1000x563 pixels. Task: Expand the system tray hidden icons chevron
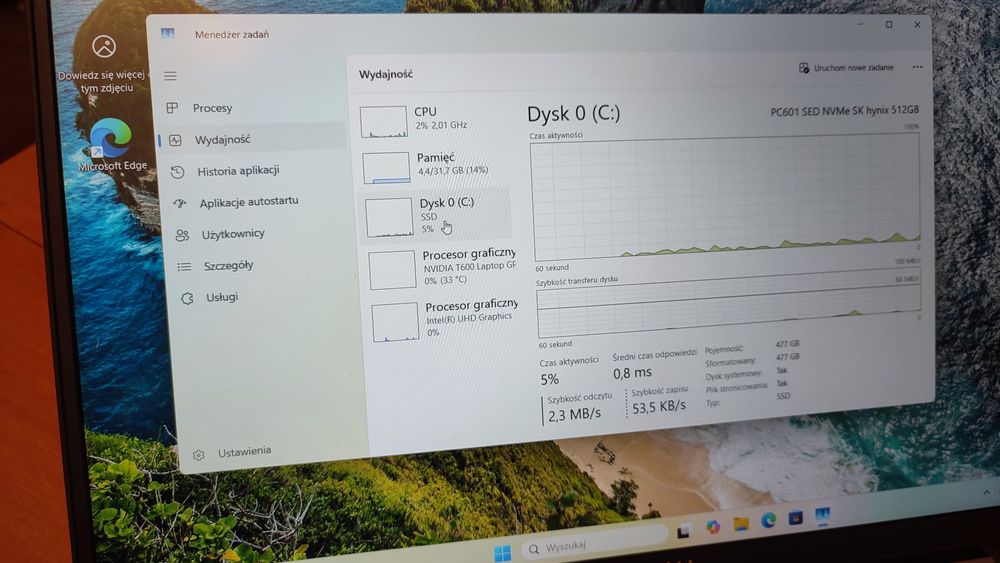(x=987, y=492)
